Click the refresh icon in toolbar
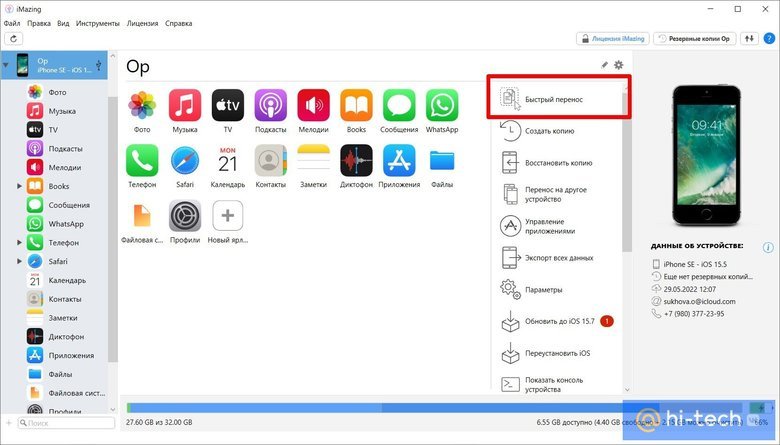 [13, 38]
